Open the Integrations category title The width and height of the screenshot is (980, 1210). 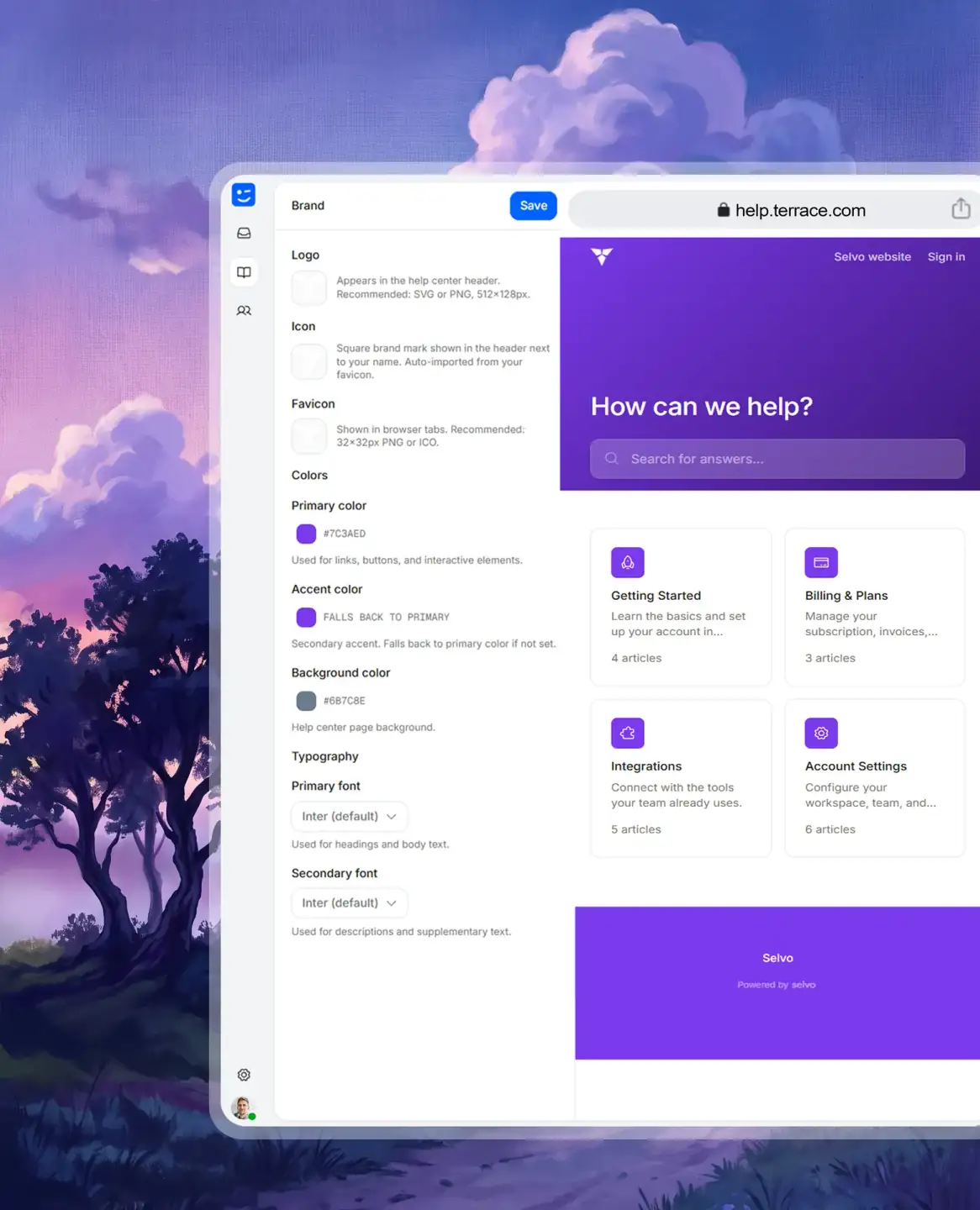coord(646,766)
